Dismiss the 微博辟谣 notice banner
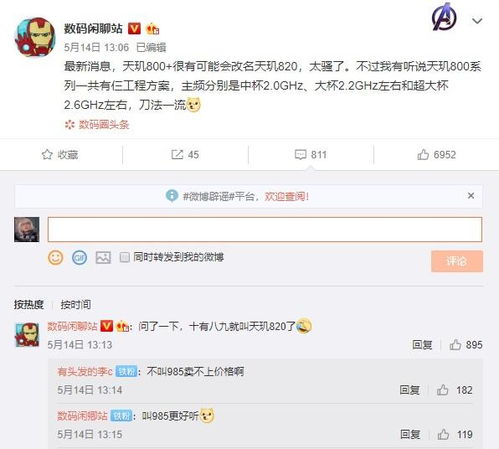Image resolution: width=499 pixels, height=449 pixels. click(471, 196)
